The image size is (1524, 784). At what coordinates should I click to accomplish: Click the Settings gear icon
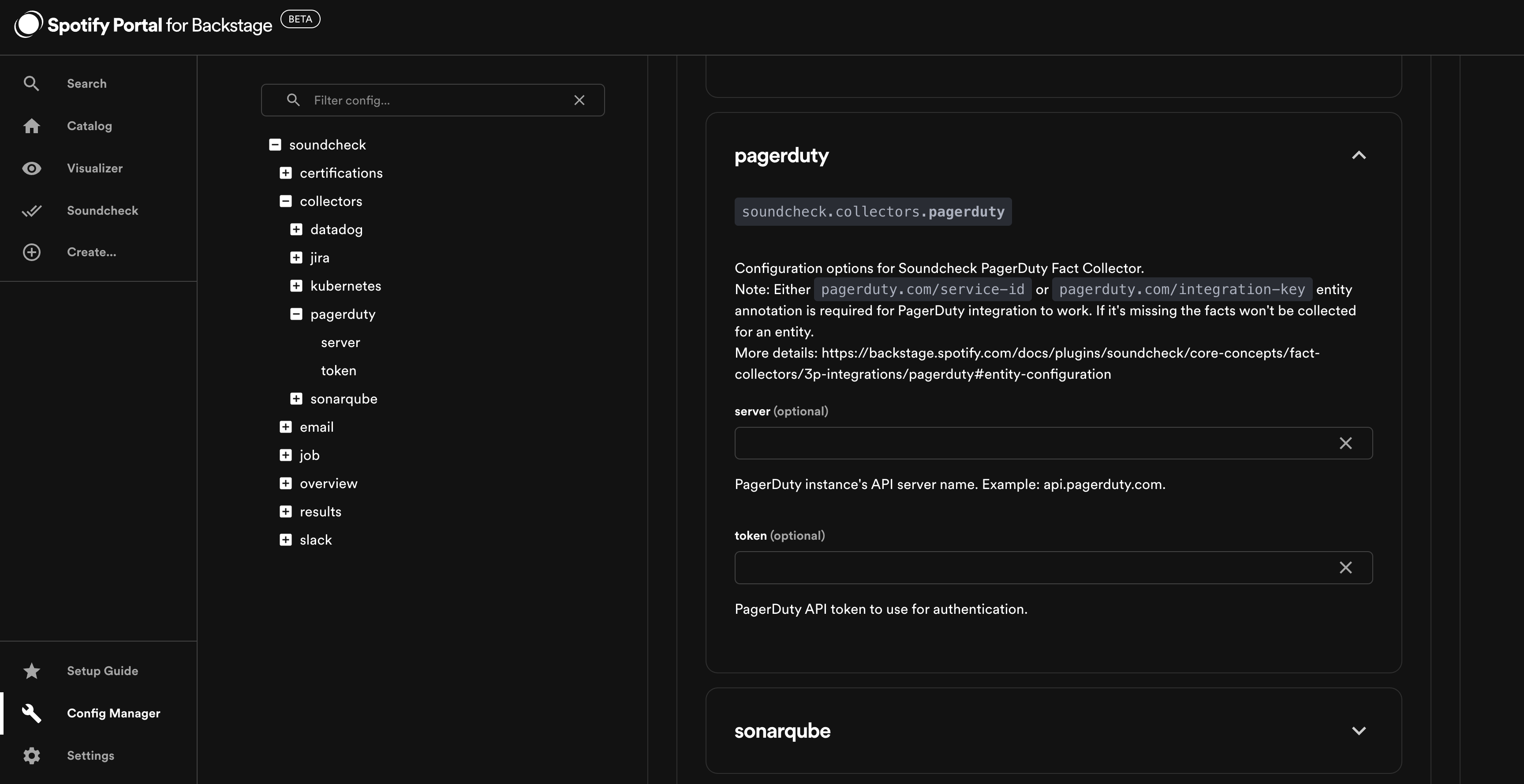point(31,756)
